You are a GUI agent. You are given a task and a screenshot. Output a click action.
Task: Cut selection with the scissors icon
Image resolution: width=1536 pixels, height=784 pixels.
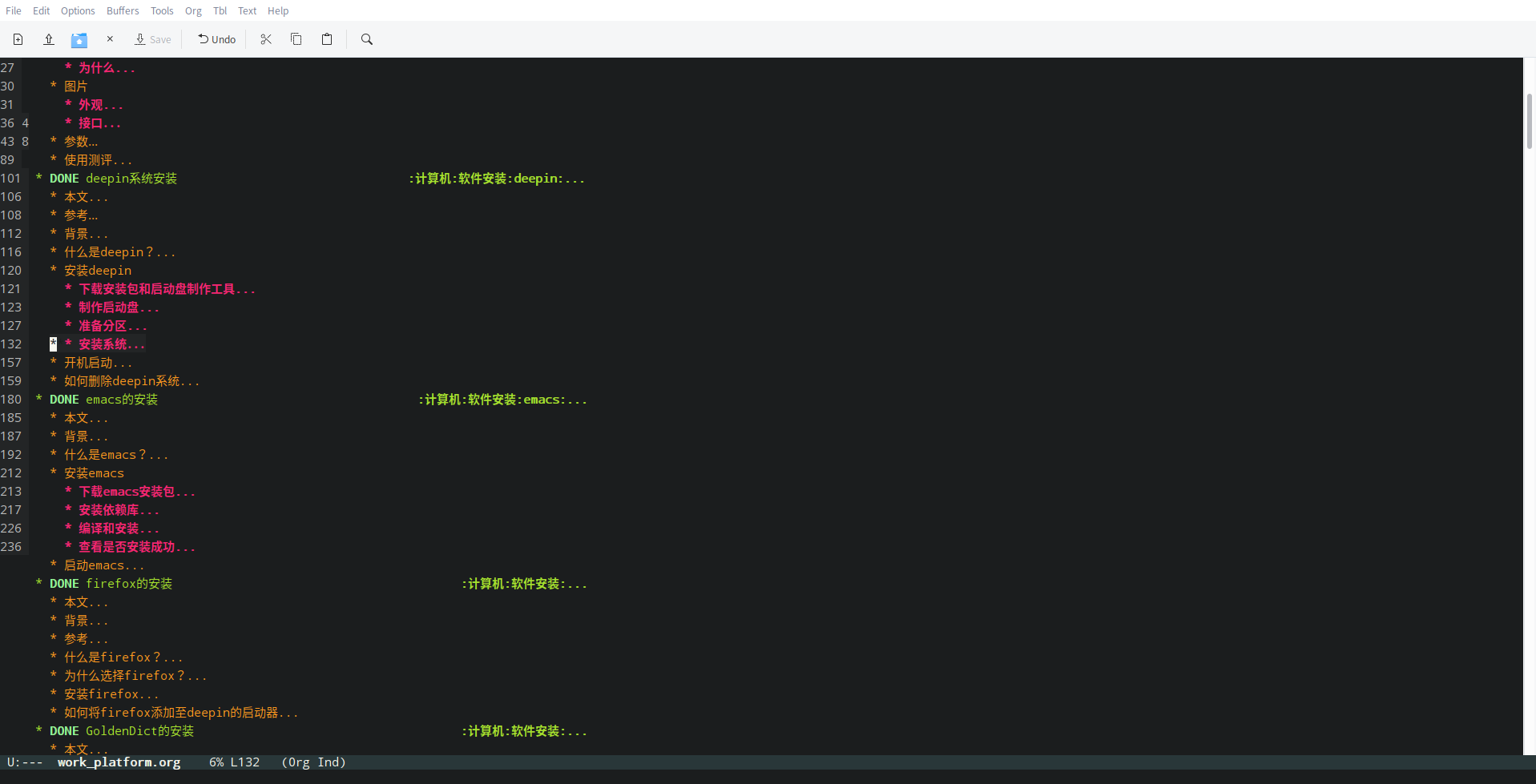[266, 39]
